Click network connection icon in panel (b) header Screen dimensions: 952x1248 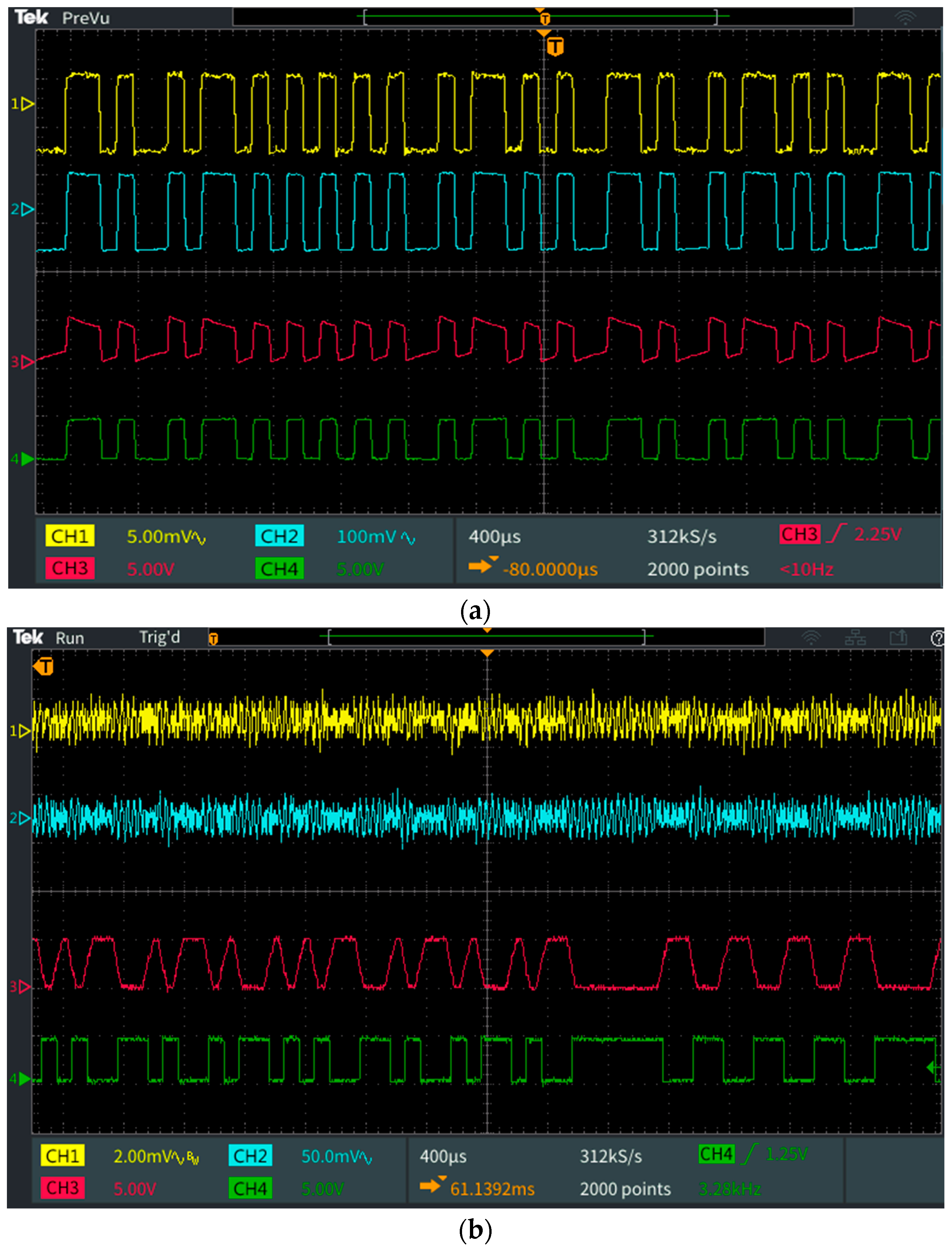coord(855,638)
